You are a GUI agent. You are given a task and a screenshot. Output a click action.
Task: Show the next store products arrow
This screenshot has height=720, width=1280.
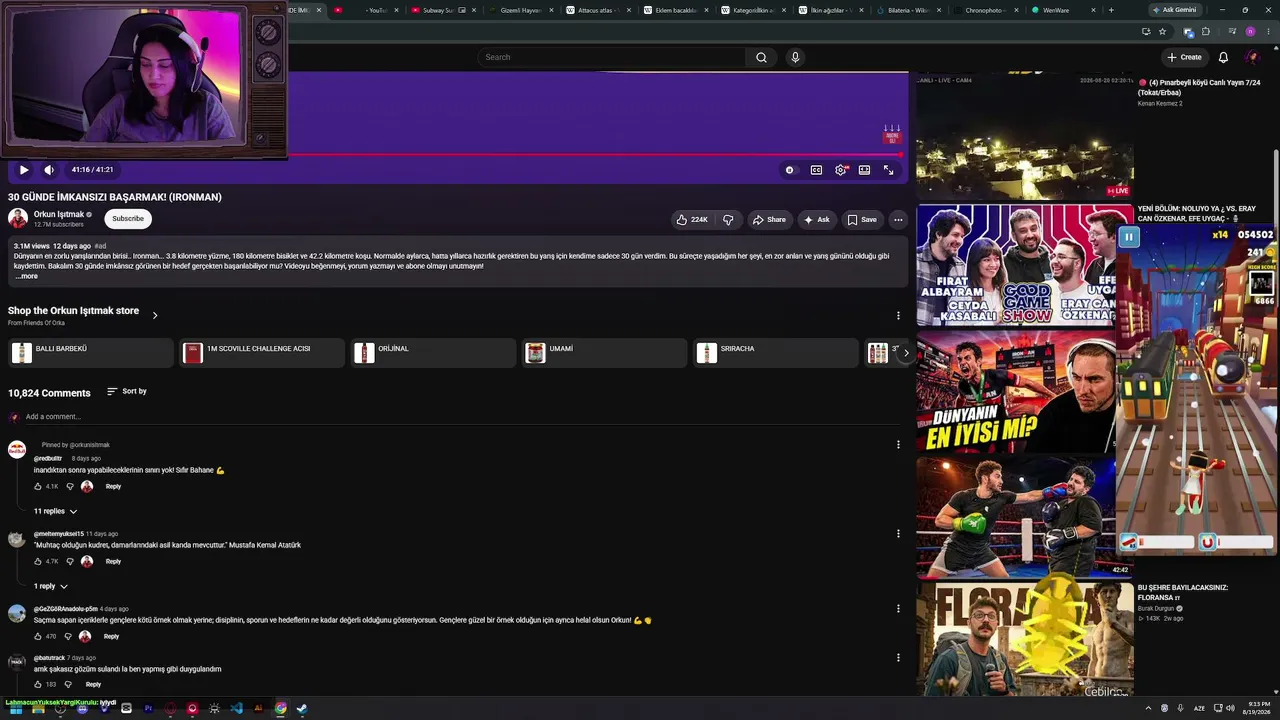coord(906,352)
